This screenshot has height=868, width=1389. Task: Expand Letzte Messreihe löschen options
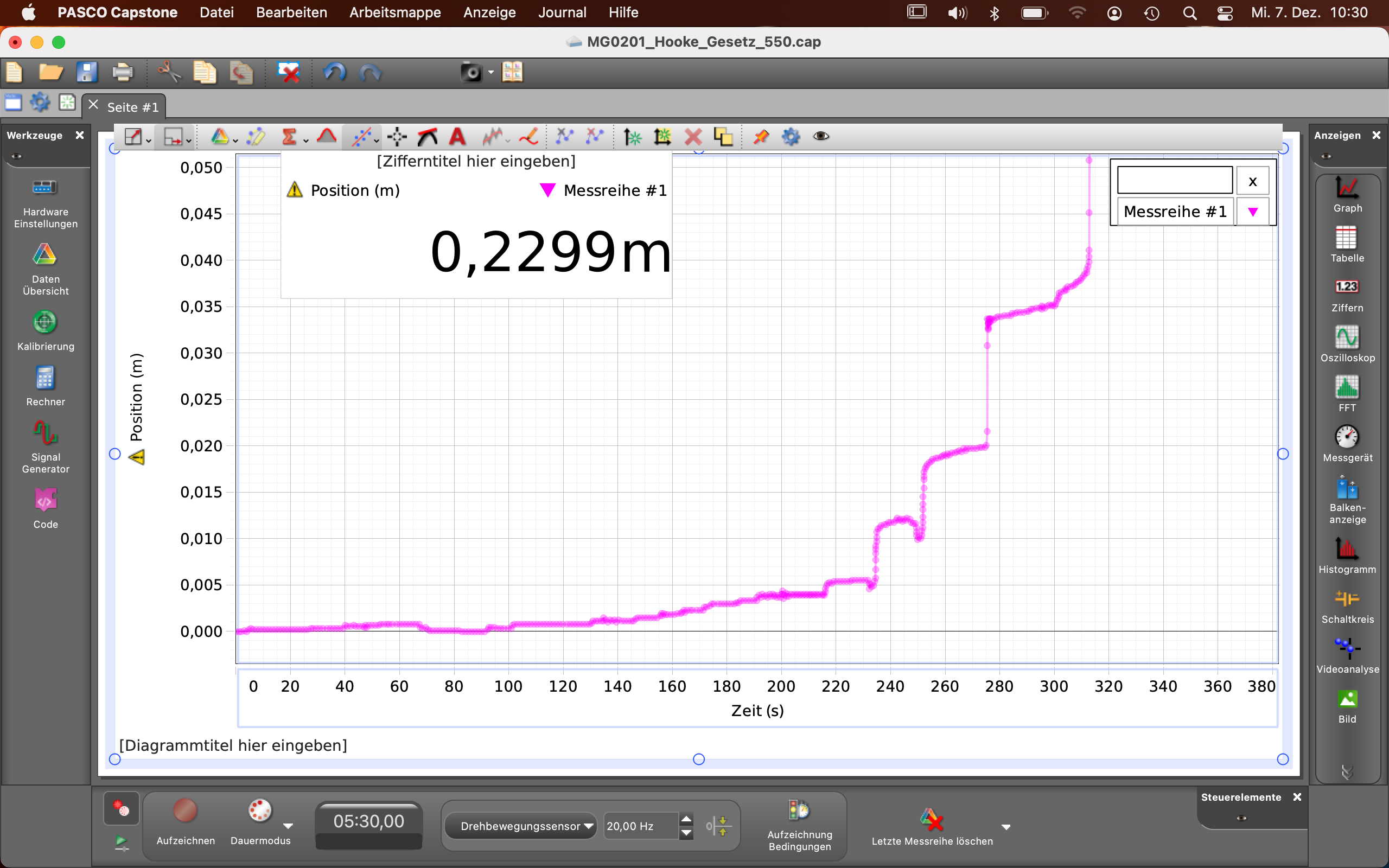tap(1005, 827)
